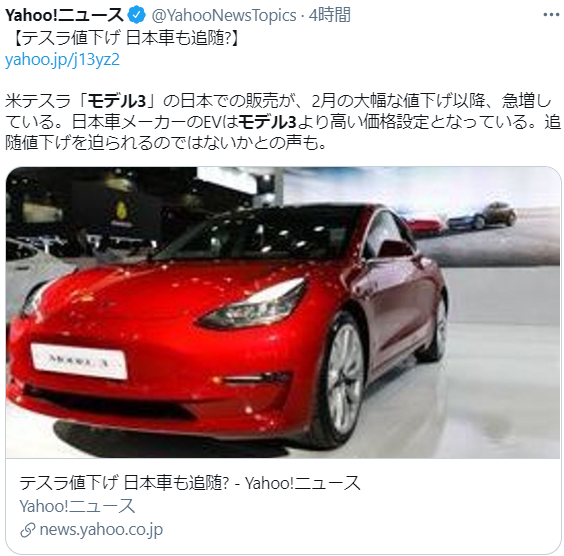Open the @YahooNewsTopics handle

tap(224, 15)
